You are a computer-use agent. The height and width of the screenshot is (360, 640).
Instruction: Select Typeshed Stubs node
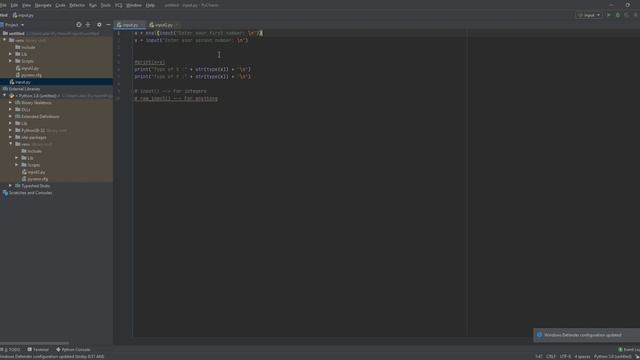click(32, 186)
